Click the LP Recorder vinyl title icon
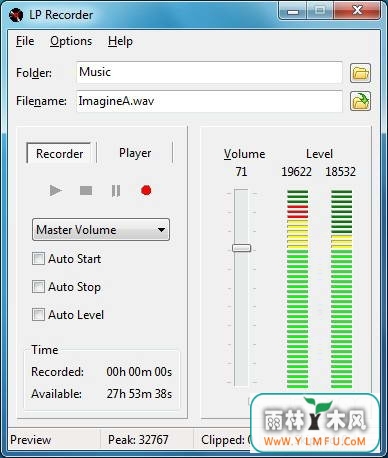 (16, 15)
